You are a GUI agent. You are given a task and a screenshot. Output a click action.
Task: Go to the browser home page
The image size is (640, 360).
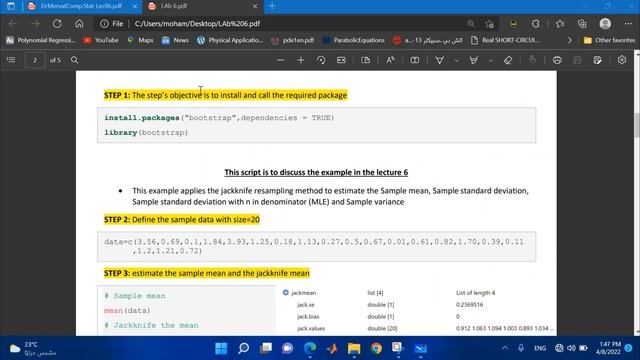point(79,24)
